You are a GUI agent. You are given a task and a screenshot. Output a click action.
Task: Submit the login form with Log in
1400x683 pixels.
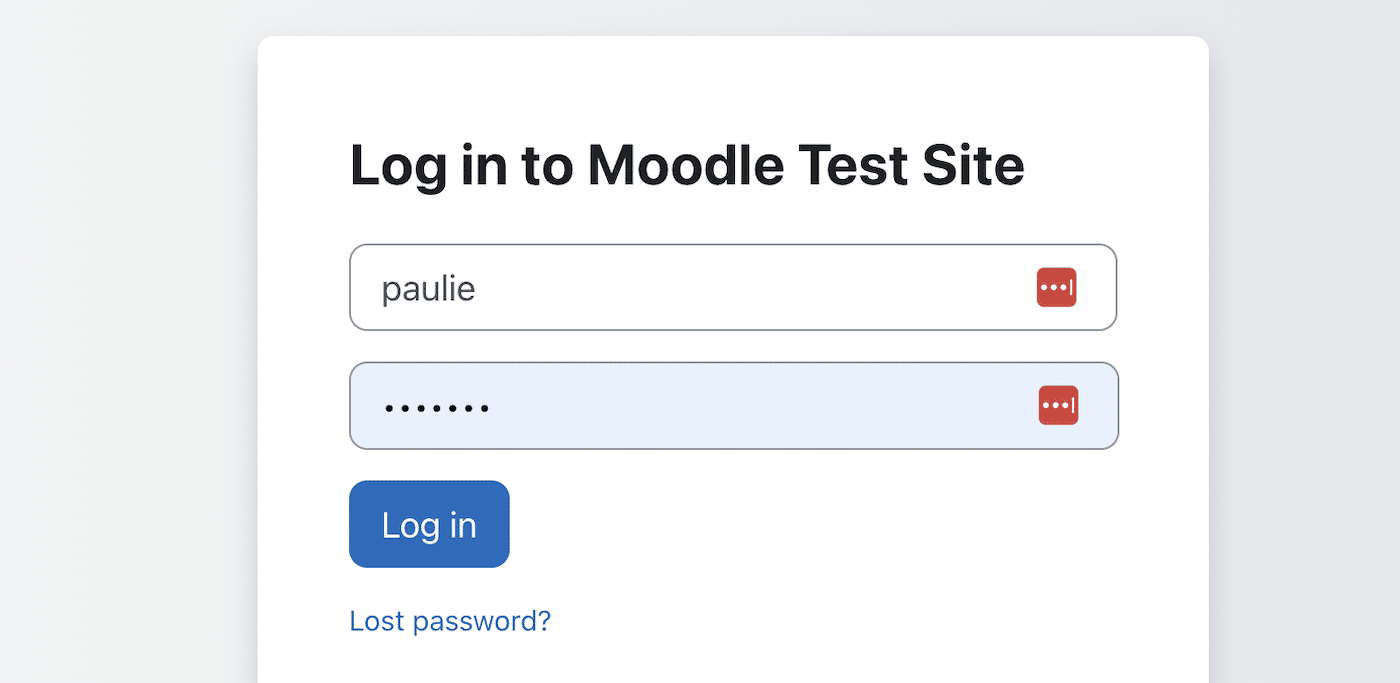tap(429, 524)
